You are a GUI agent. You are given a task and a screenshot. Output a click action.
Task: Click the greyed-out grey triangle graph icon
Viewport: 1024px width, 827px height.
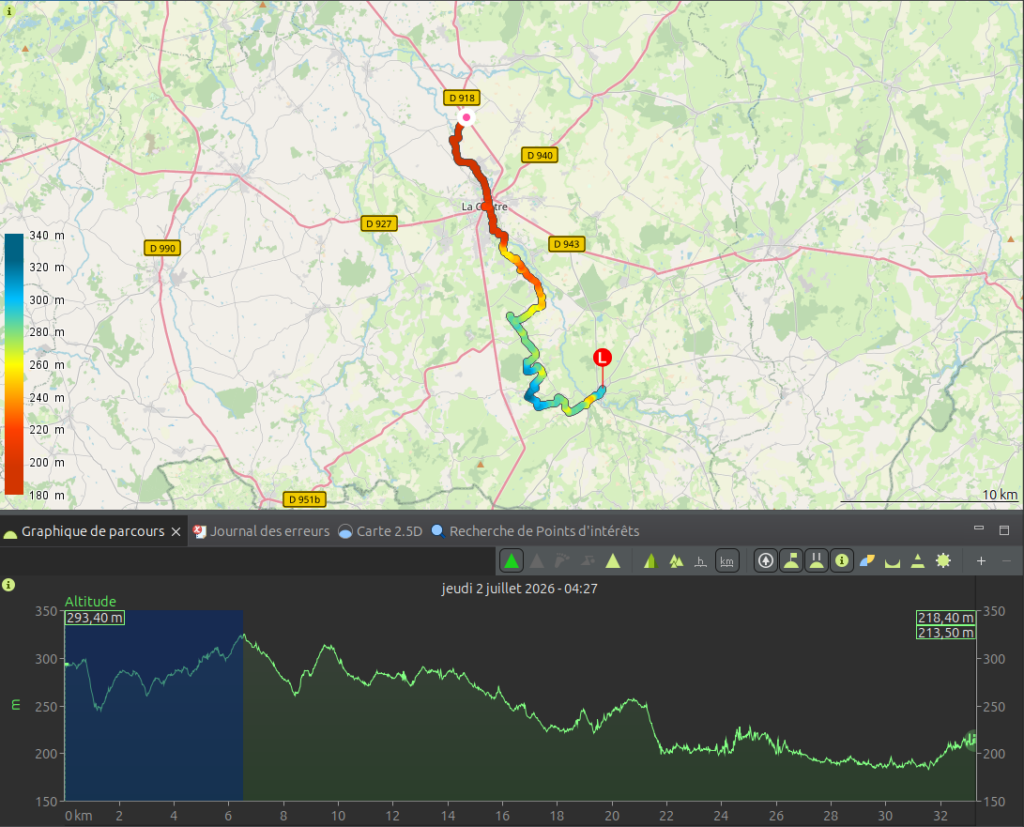(x=537, y=560)
